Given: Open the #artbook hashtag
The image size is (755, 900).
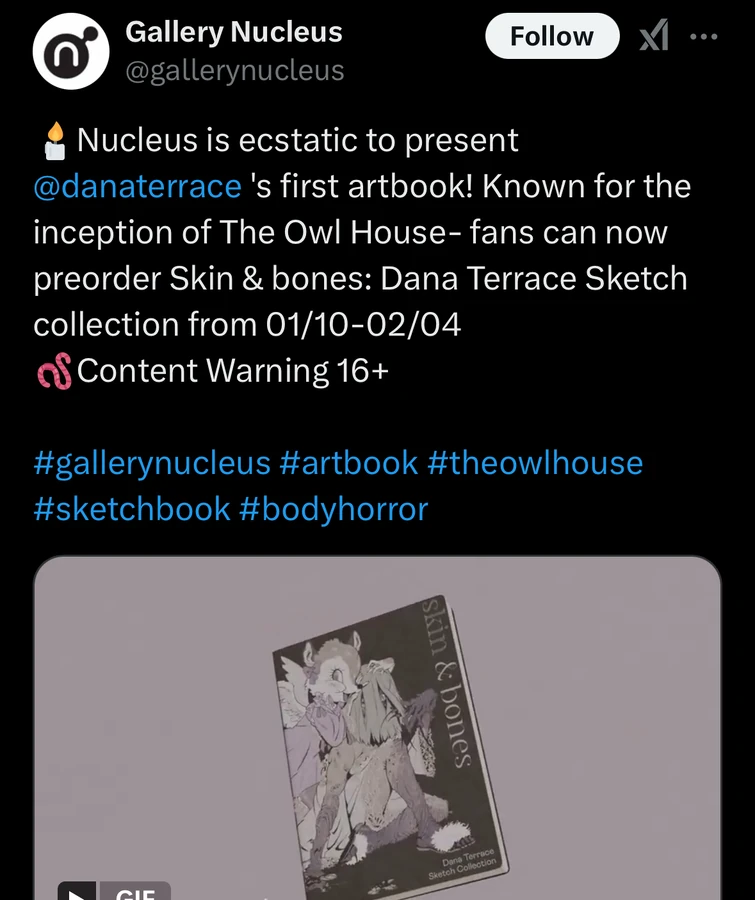Looking at the screenshot, I should (349, 463).
